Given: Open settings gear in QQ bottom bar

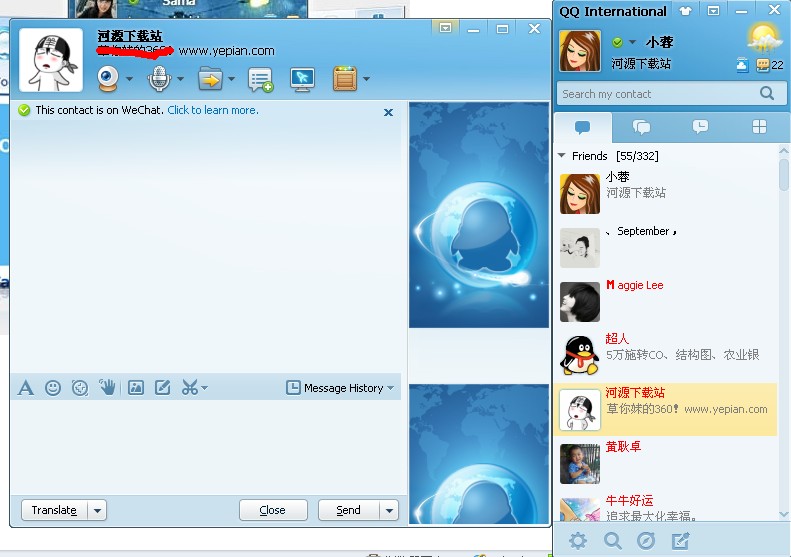Looking at the screenshot, I should (578, 541).
